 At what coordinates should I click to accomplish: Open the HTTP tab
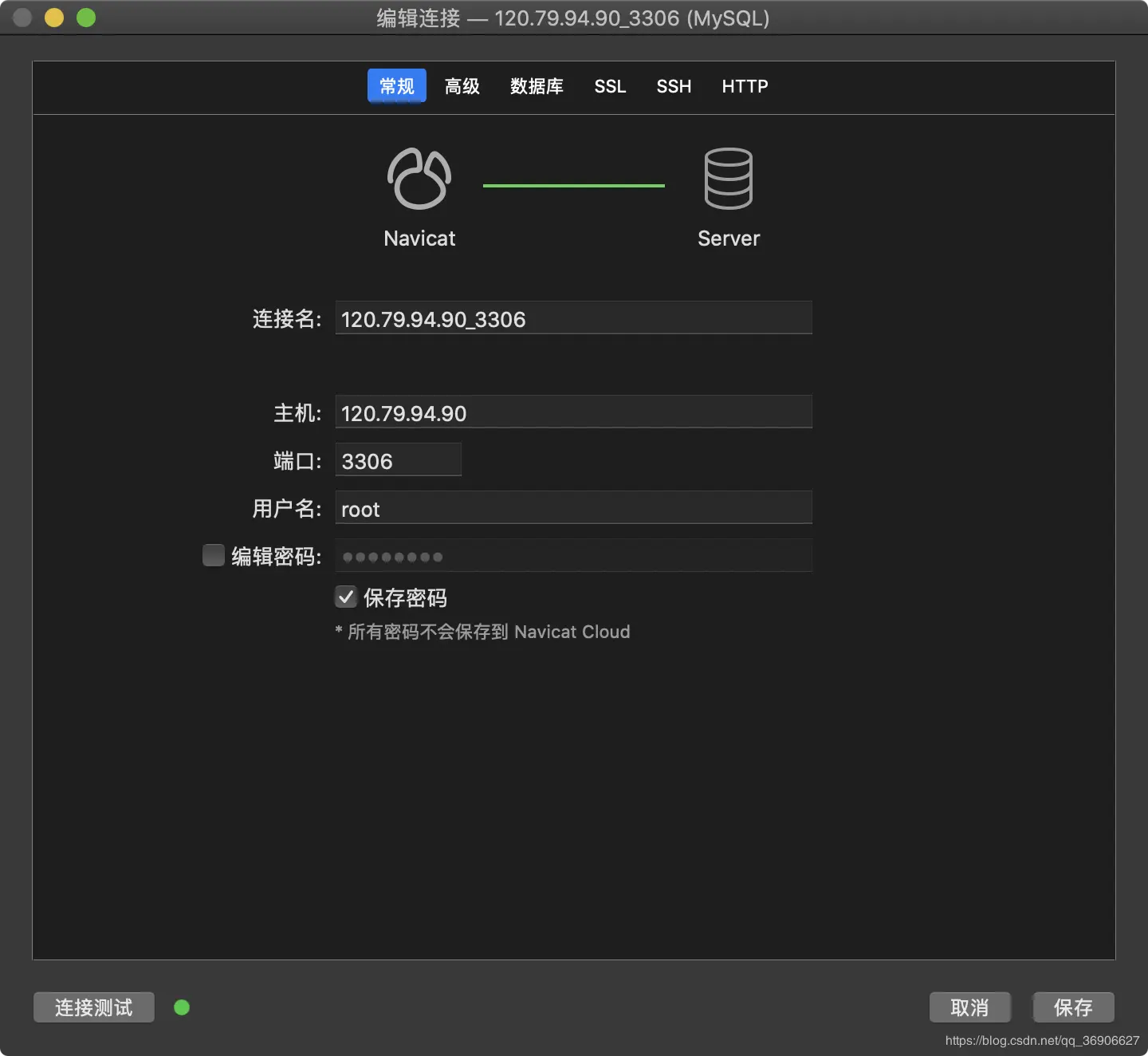point(745,86)
